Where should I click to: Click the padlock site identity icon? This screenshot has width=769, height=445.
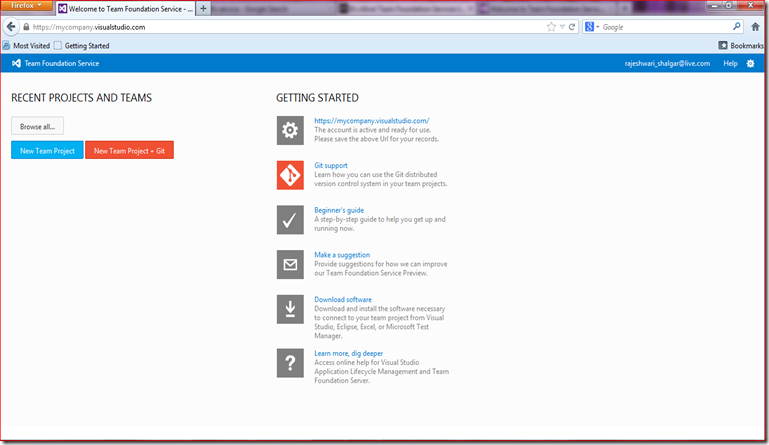(x=26, y=27)
